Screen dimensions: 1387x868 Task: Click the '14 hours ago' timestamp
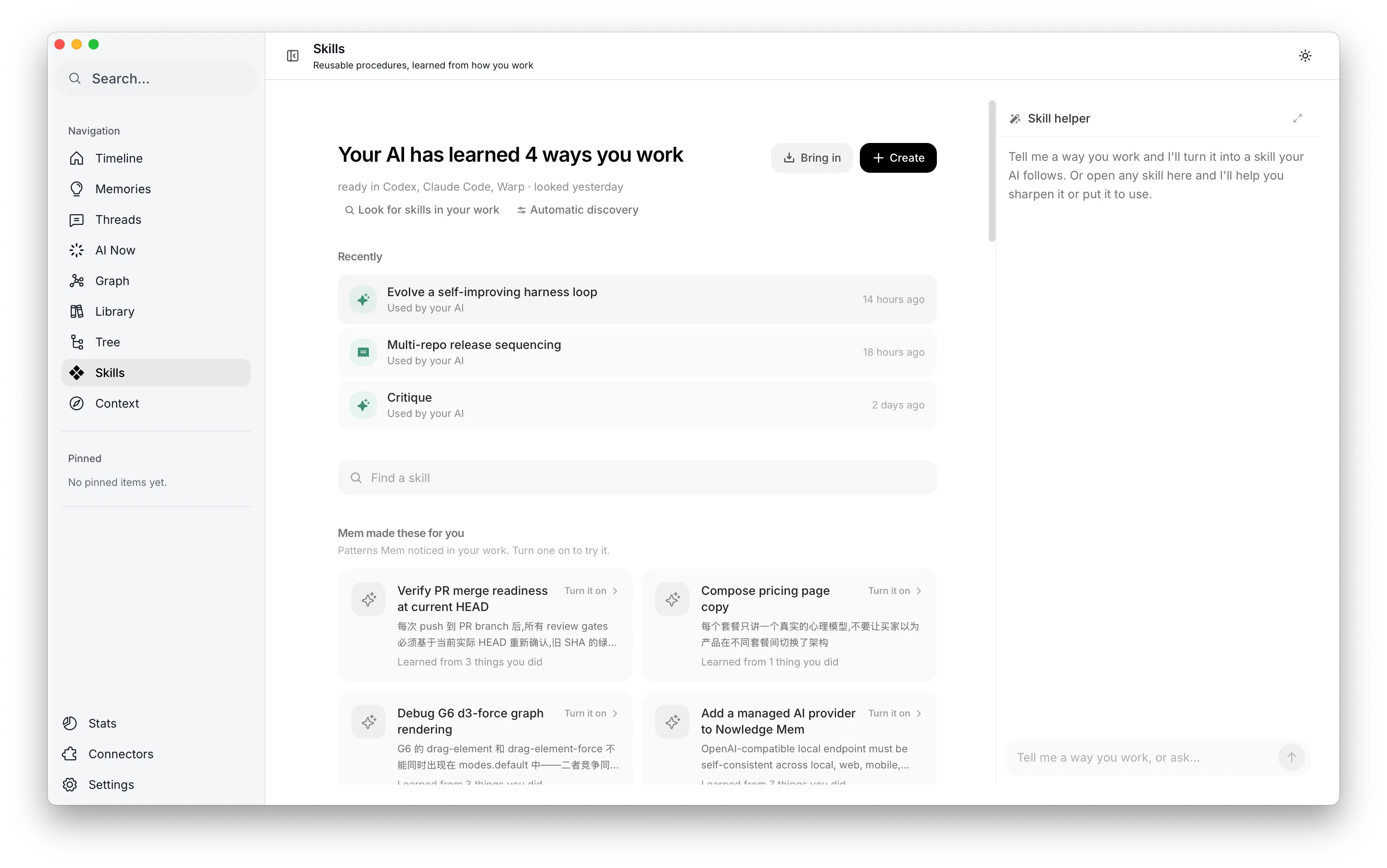(893, 299)
